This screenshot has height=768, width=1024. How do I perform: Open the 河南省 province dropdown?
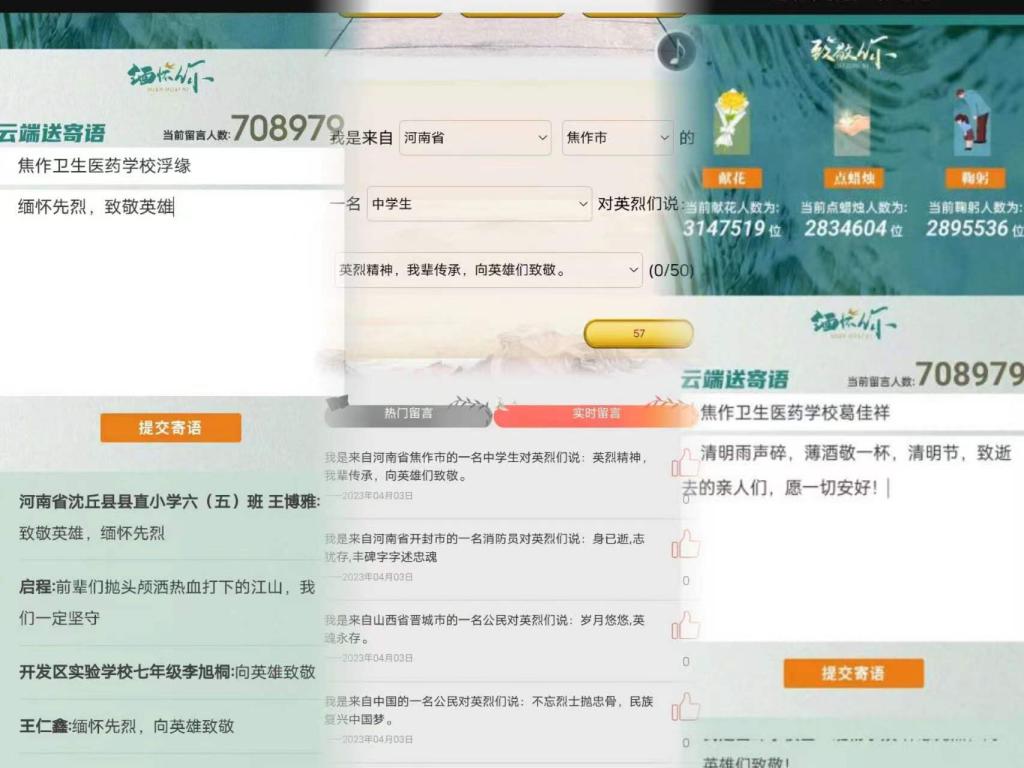point(475,138)
